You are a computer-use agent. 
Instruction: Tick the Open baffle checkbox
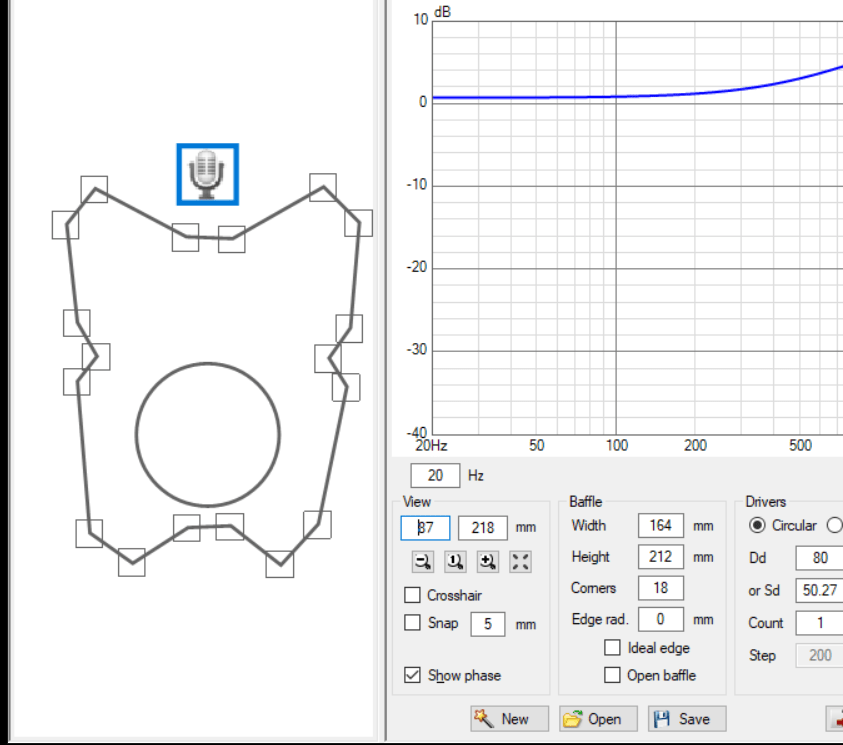click(612, 675)
